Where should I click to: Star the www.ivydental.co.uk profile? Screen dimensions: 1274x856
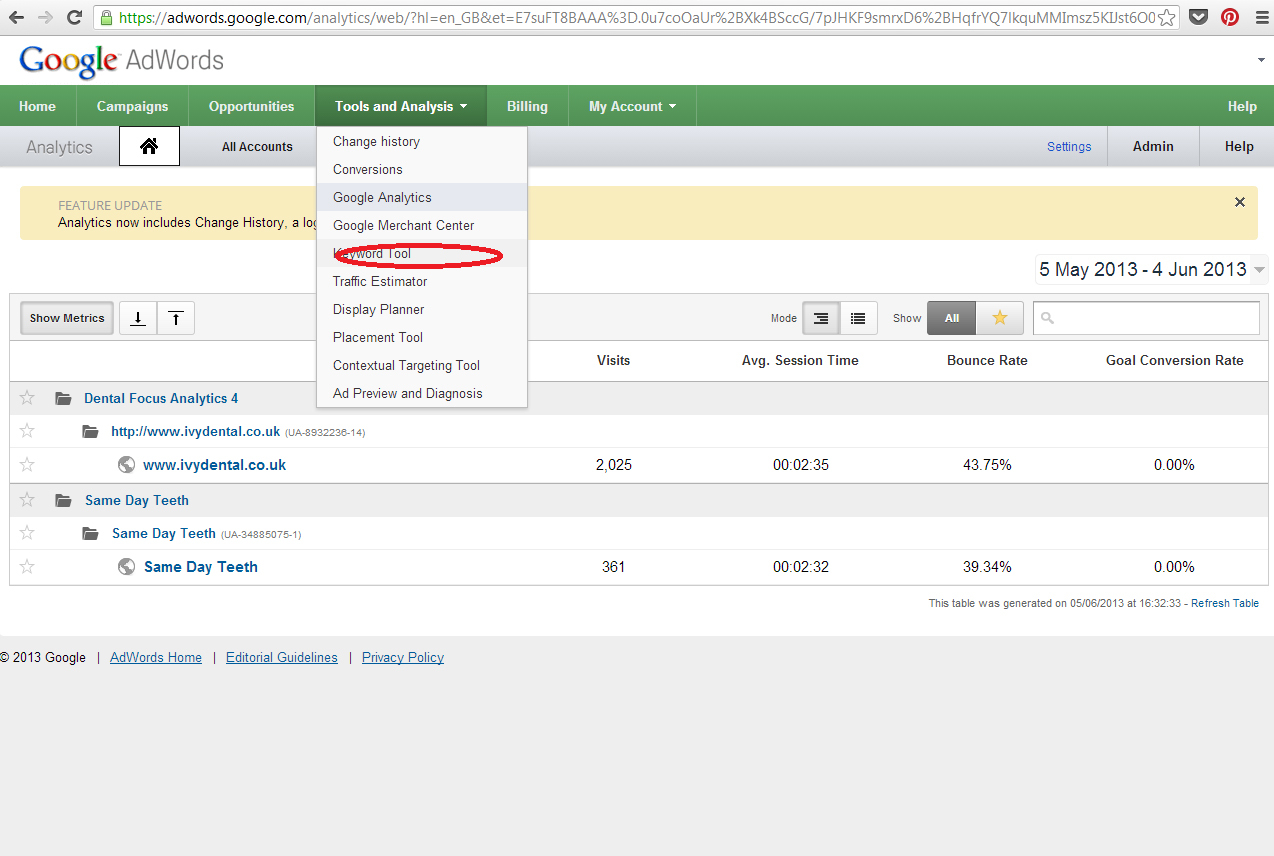(27, 464)
